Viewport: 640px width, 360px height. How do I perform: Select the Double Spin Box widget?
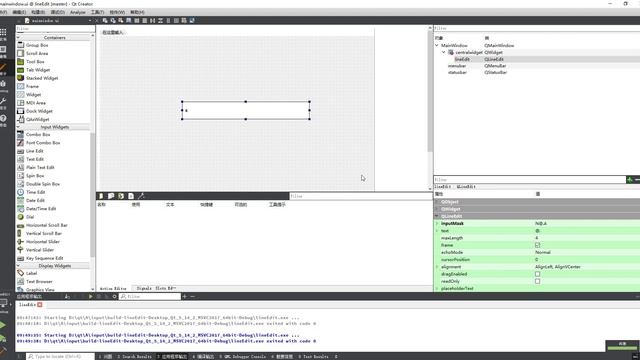coord(38,184)
